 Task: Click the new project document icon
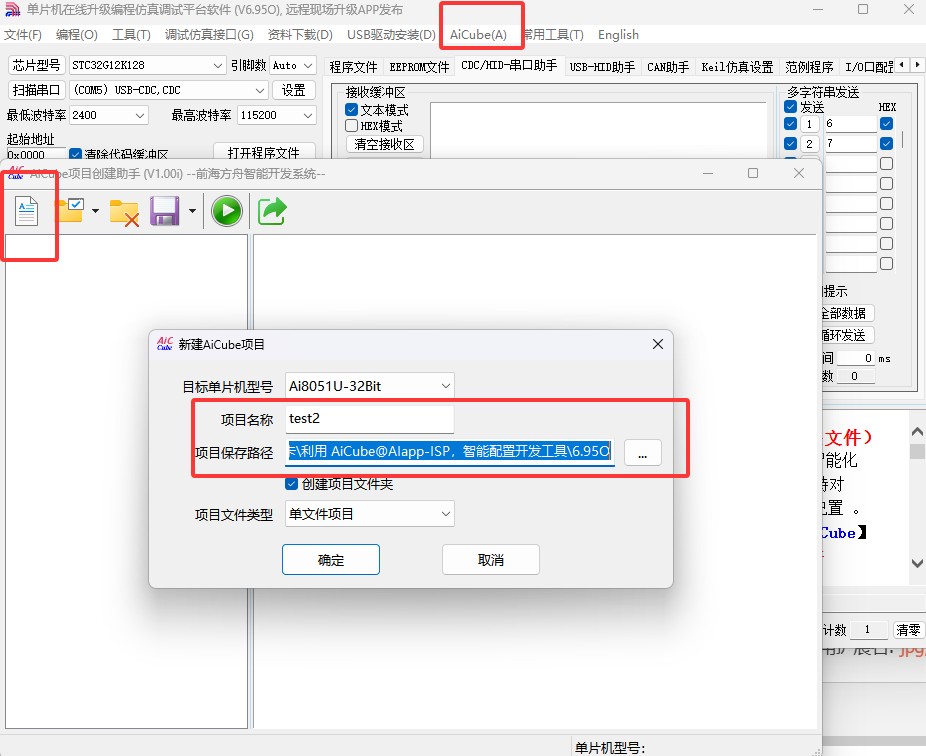click(x=27, y=211)
